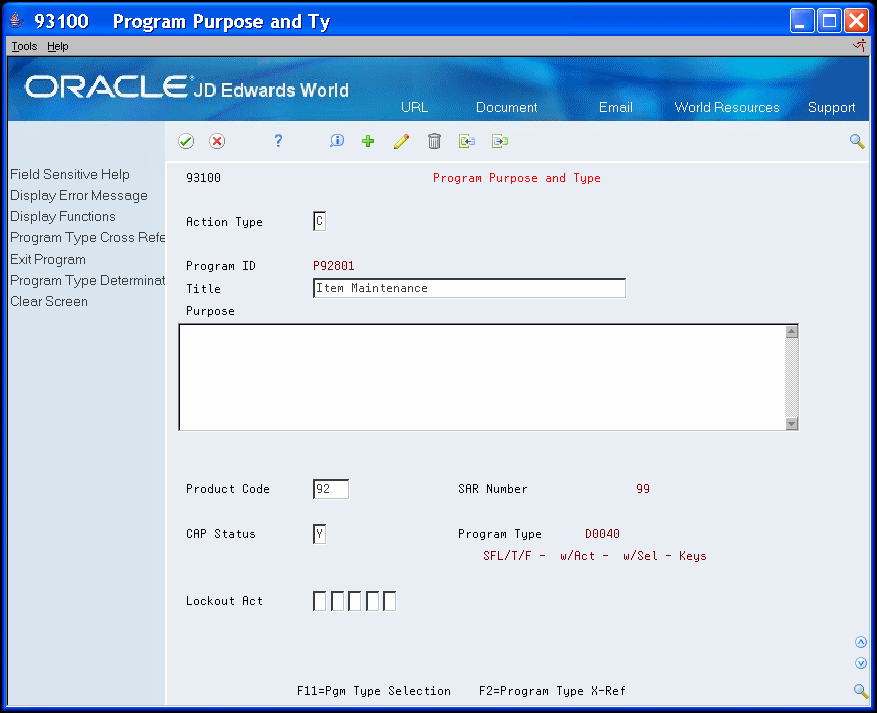The width and height of the screenshot is (877, 713).
Task: Open World Resources link
Action: click(x=727, y=107)
